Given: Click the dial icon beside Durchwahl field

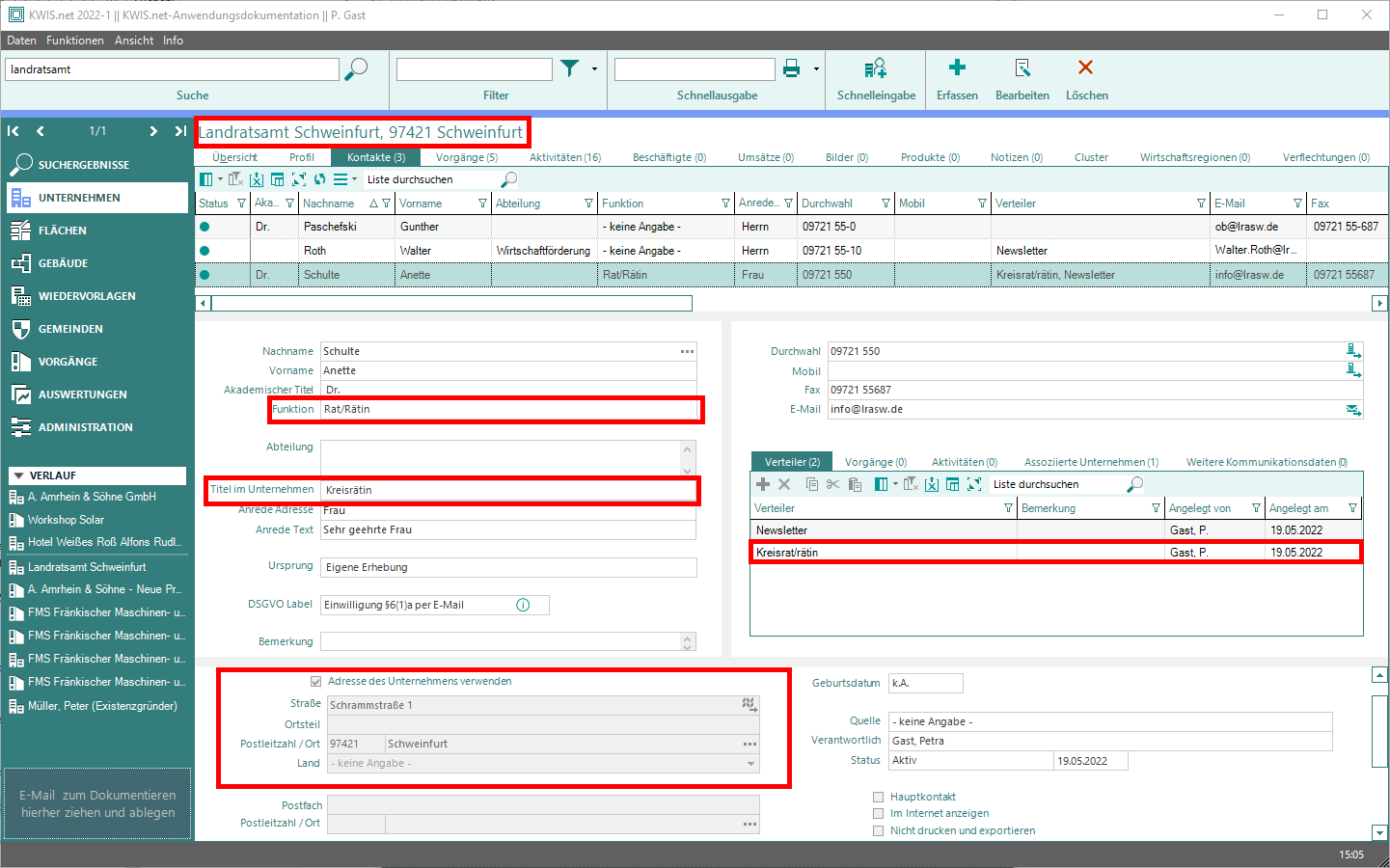Looking at the screenshot, I should 1353,351.
